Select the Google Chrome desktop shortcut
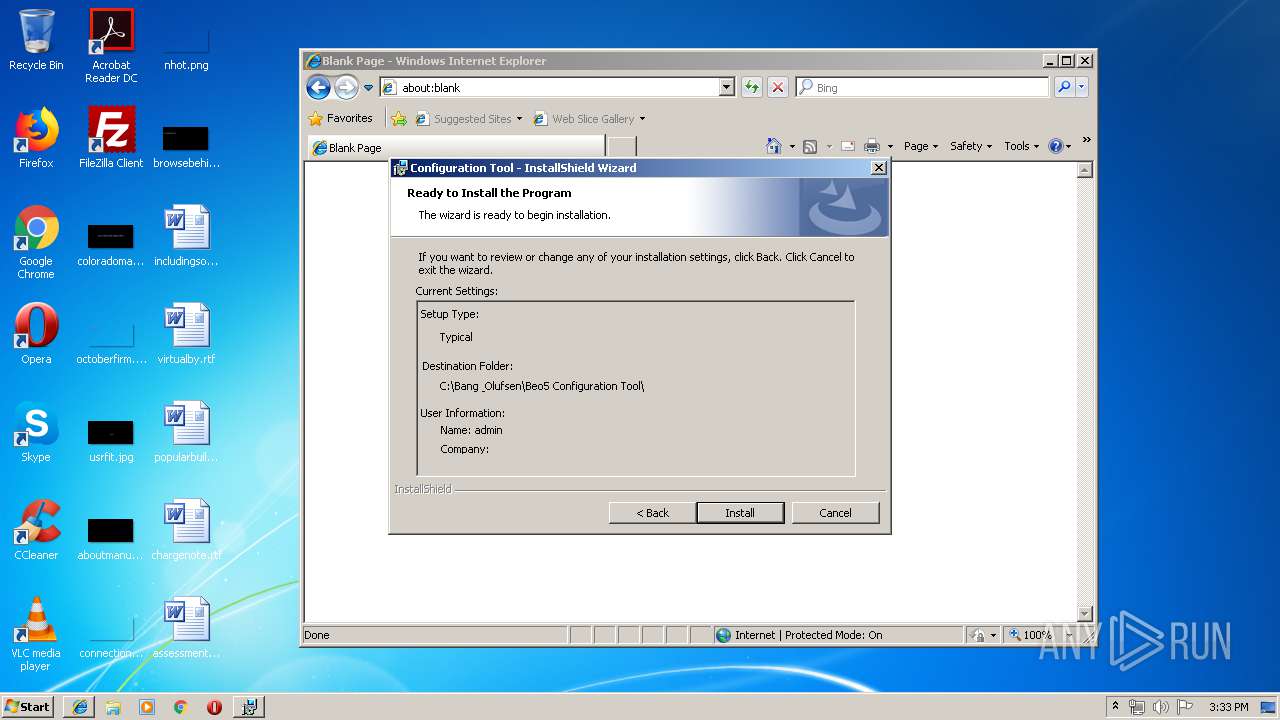Viewport: 1280px width, 720px height. pyautogui.click(x=36, y=242)
